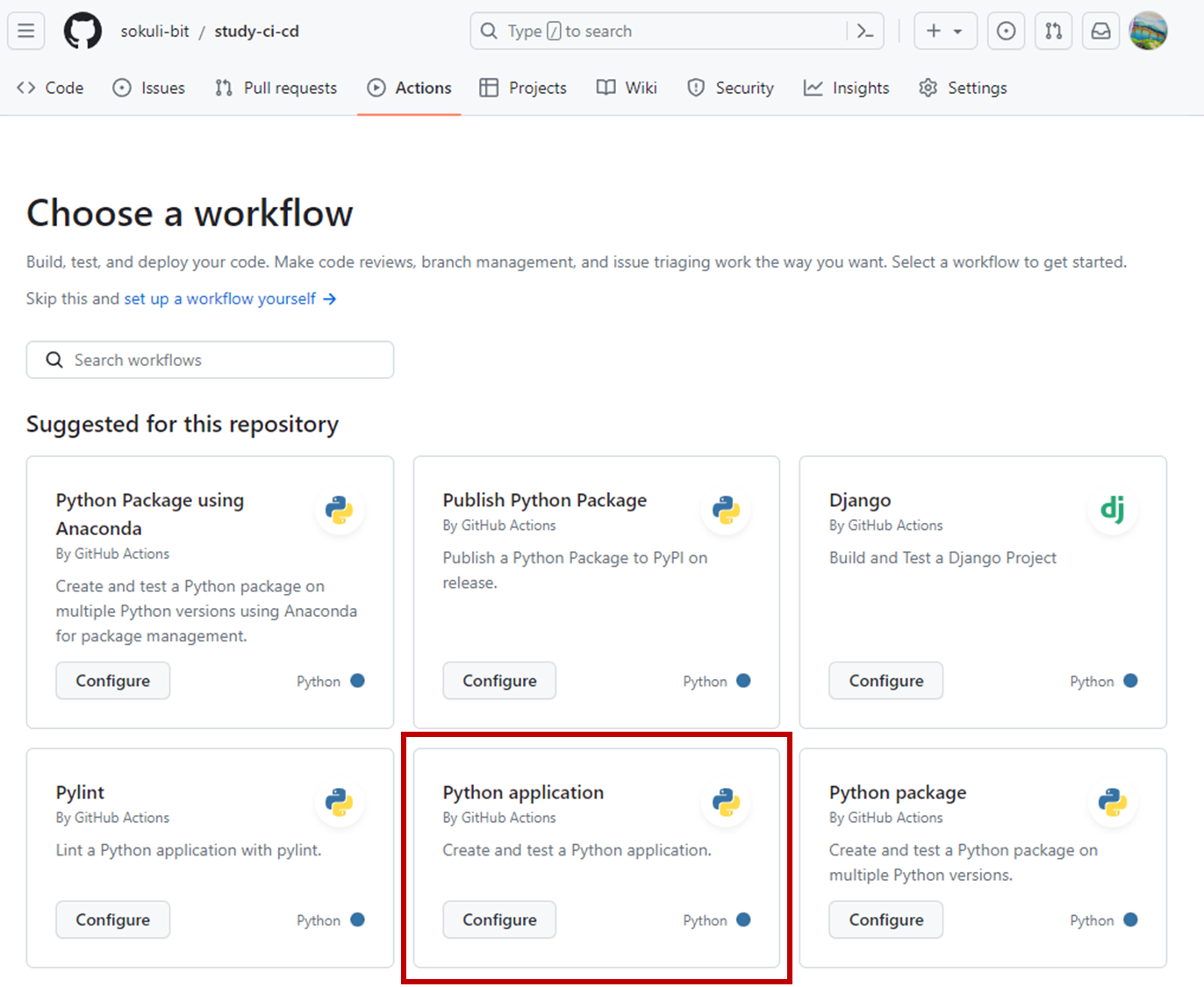
Task: Switch to the Actions tab
Action: 409,88
